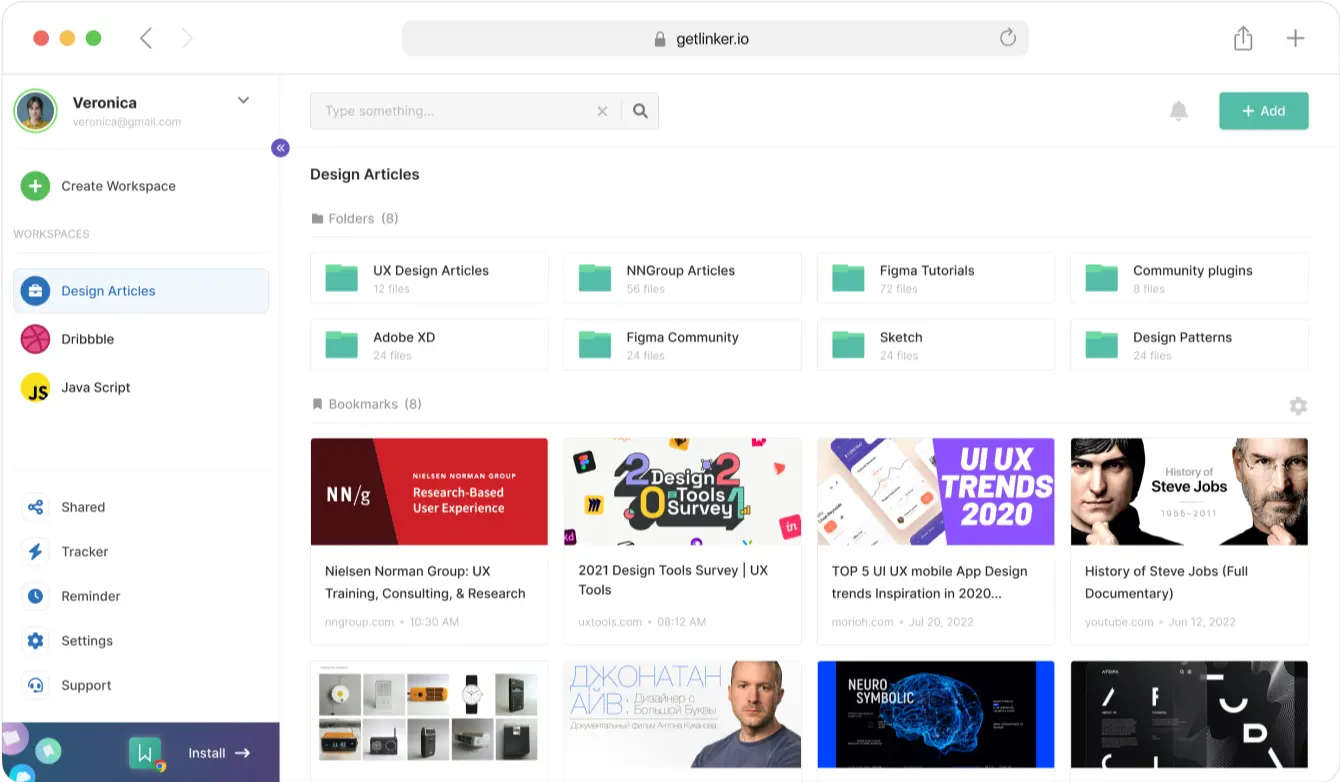Click the Support headset icon
This screenshot has height=782, width=1340.
pos(36,685)
